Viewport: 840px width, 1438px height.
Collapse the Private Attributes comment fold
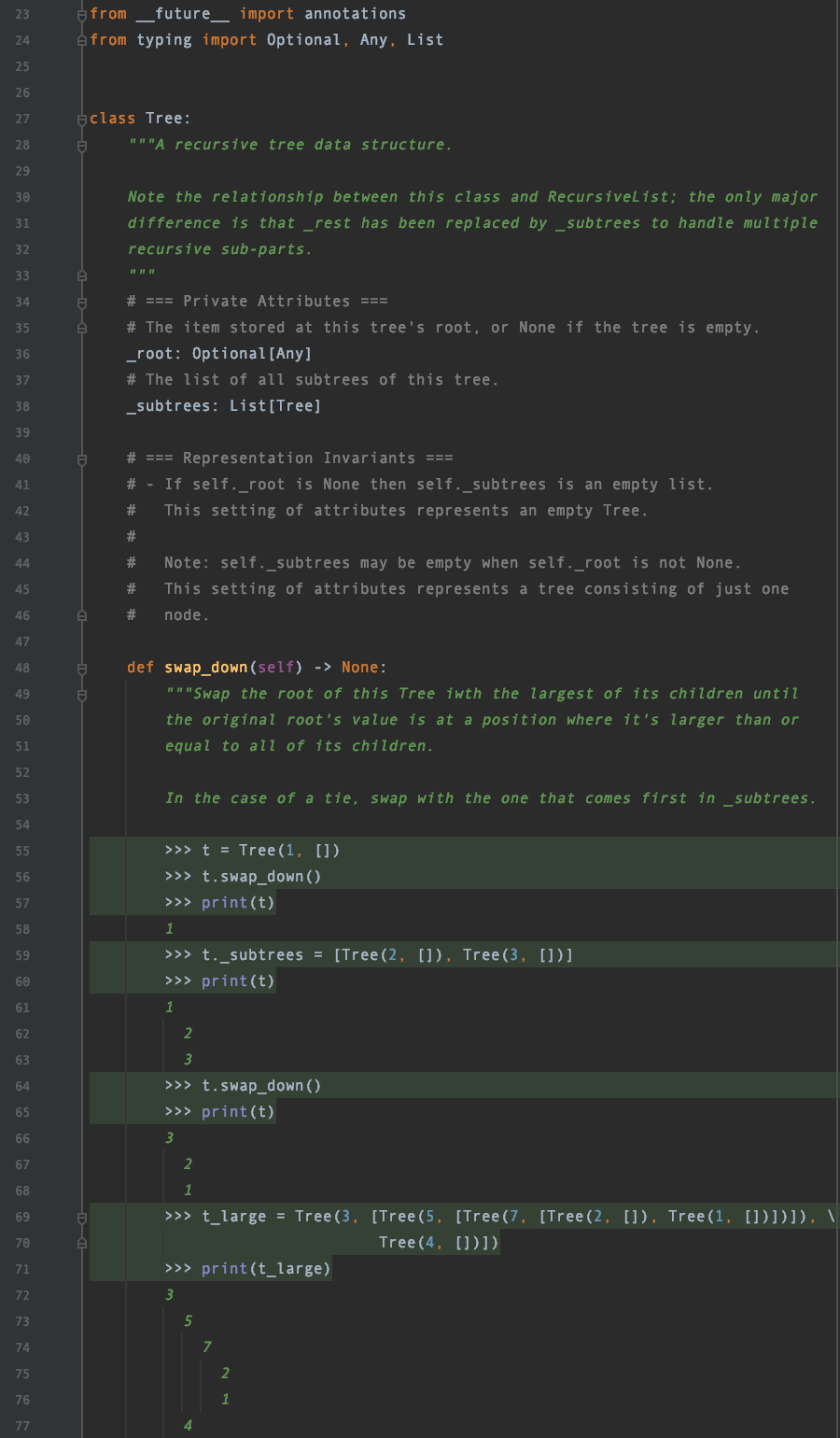pos(82,301)
